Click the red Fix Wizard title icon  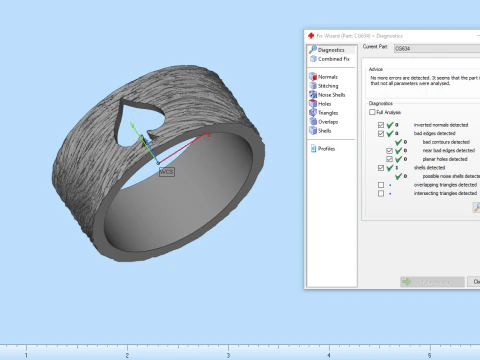point(311,36)
